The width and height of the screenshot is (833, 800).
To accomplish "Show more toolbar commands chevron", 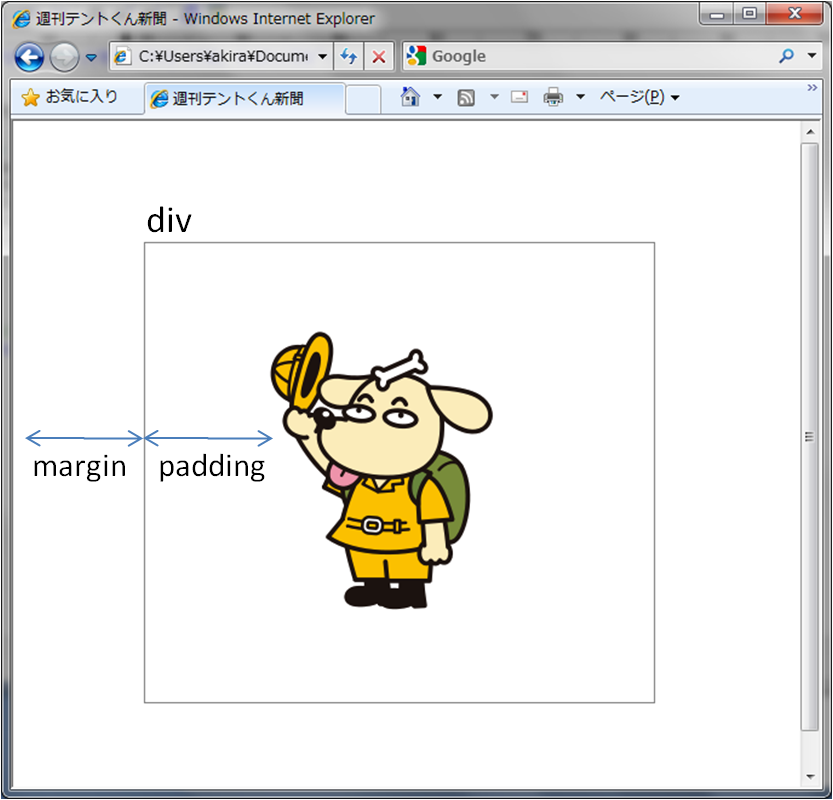I will [x=812, y=88].
